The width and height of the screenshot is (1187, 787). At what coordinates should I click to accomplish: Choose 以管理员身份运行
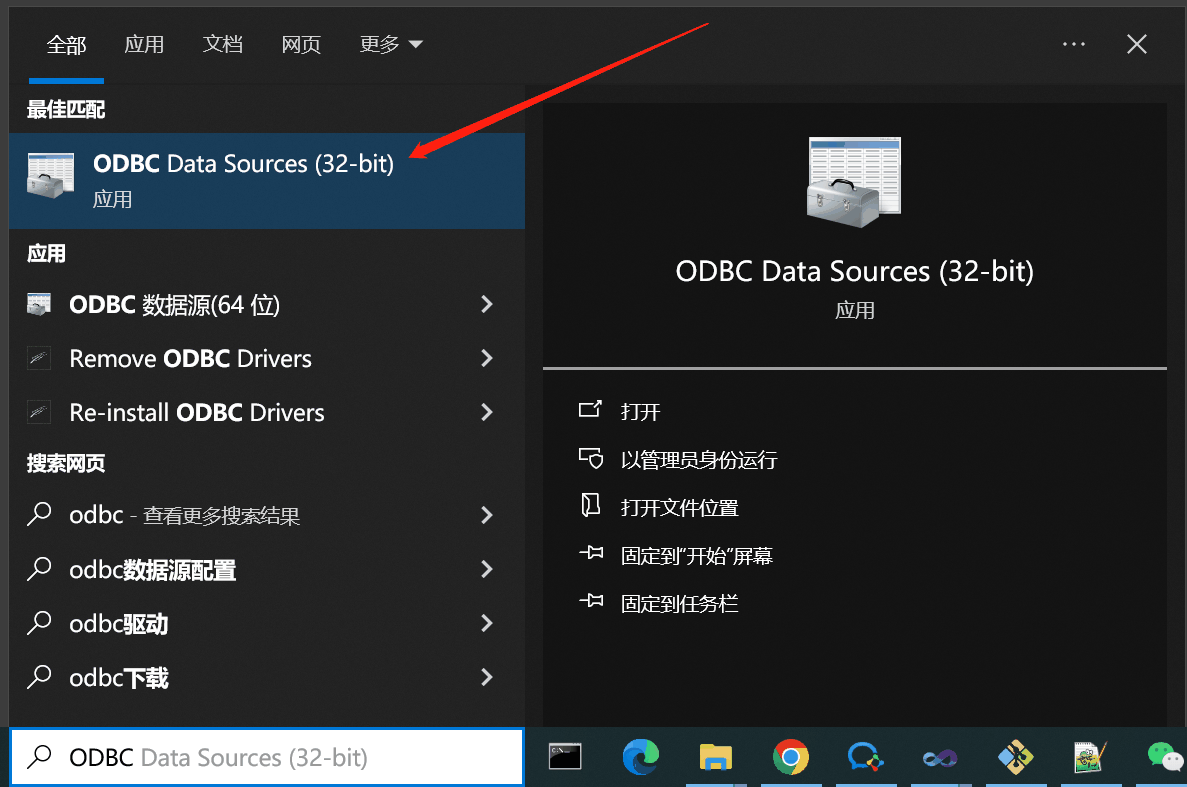click(678, 459)
